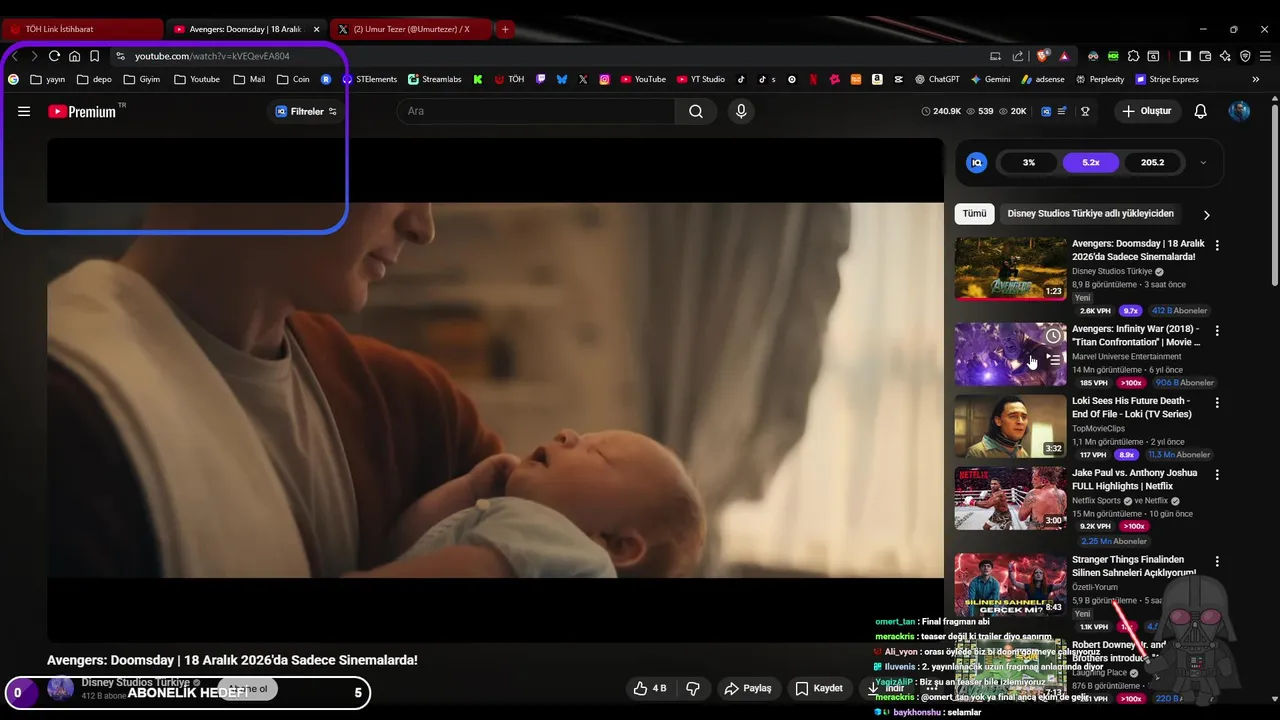Select the Avengers: Doomsday browser tab
The height and width of the screenshot is (720, 1280).
point(247,29)
